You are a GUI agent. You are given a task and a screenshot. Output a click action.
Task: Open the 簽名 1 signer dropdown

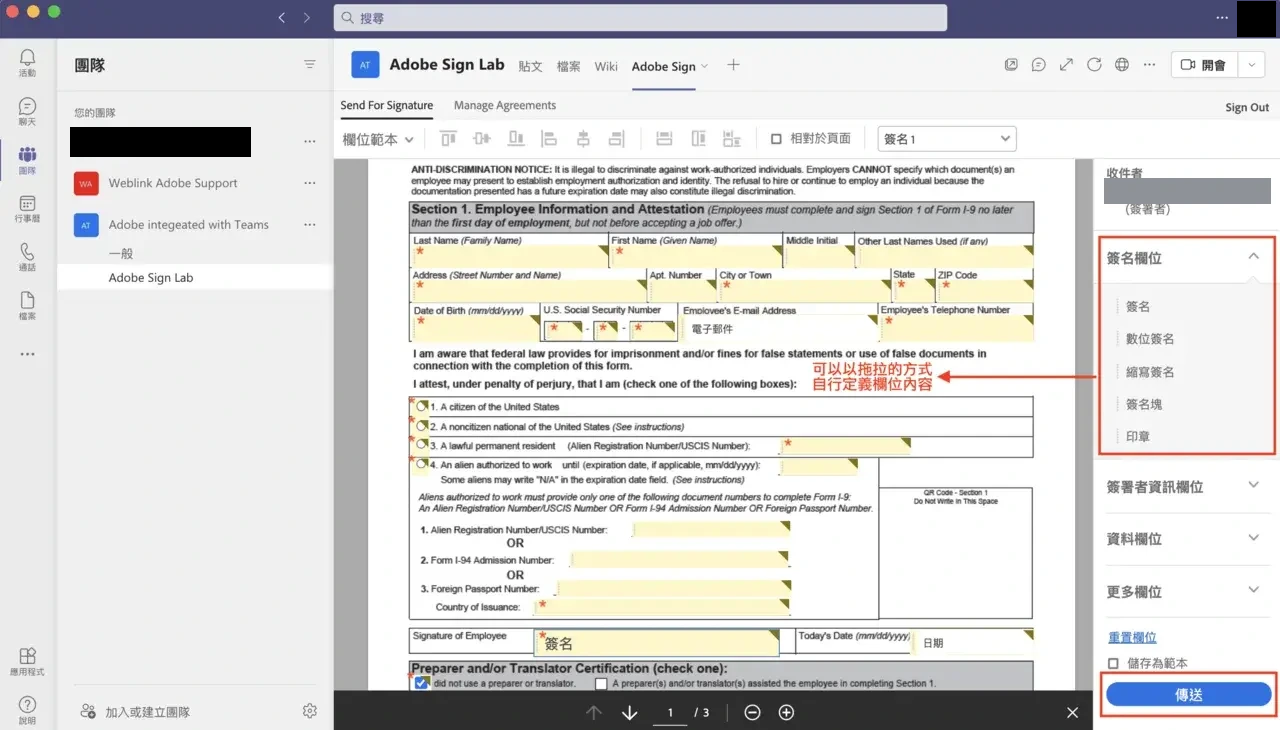947,139
